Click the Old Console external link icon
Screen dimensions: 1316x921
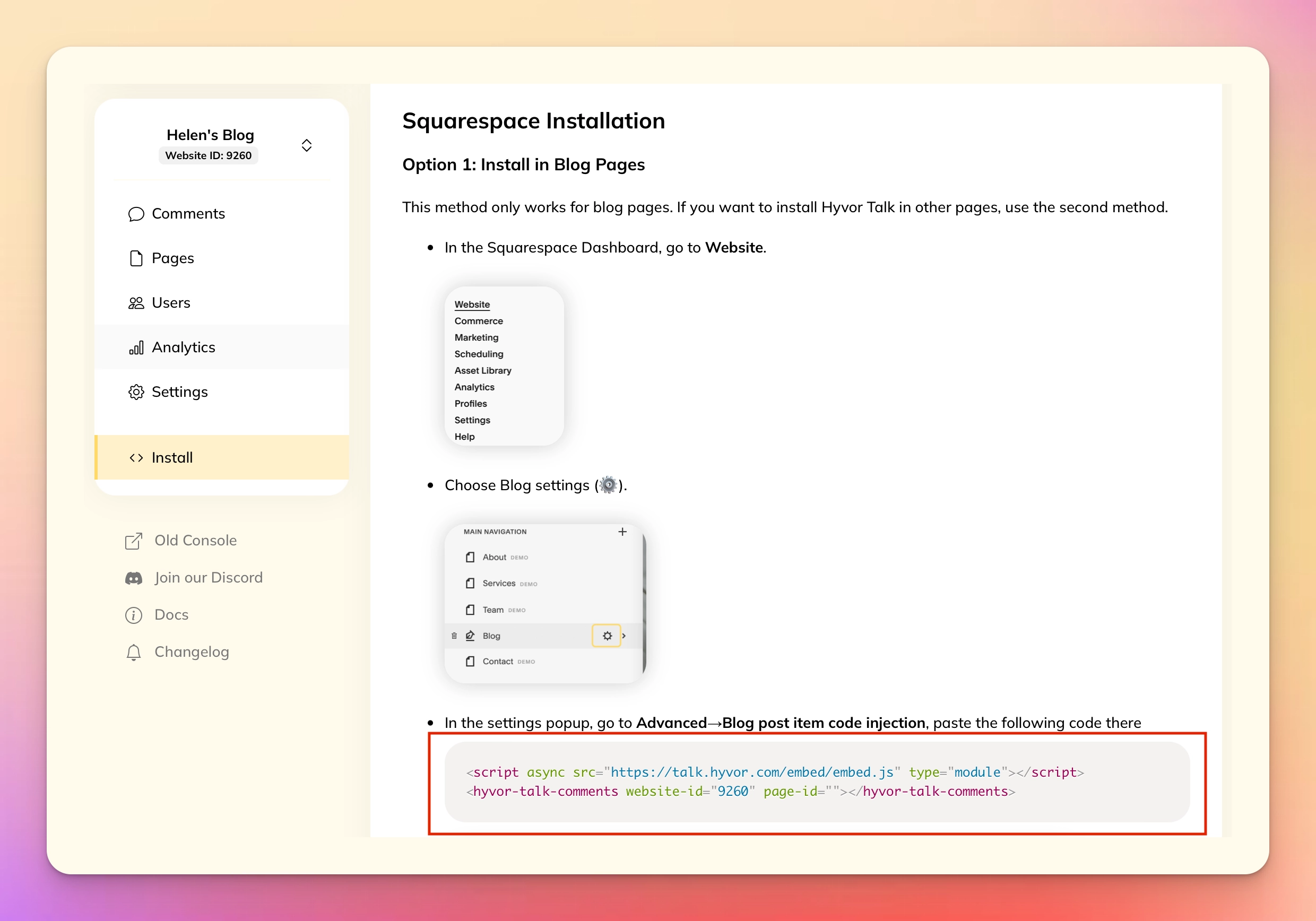[134, 541]
